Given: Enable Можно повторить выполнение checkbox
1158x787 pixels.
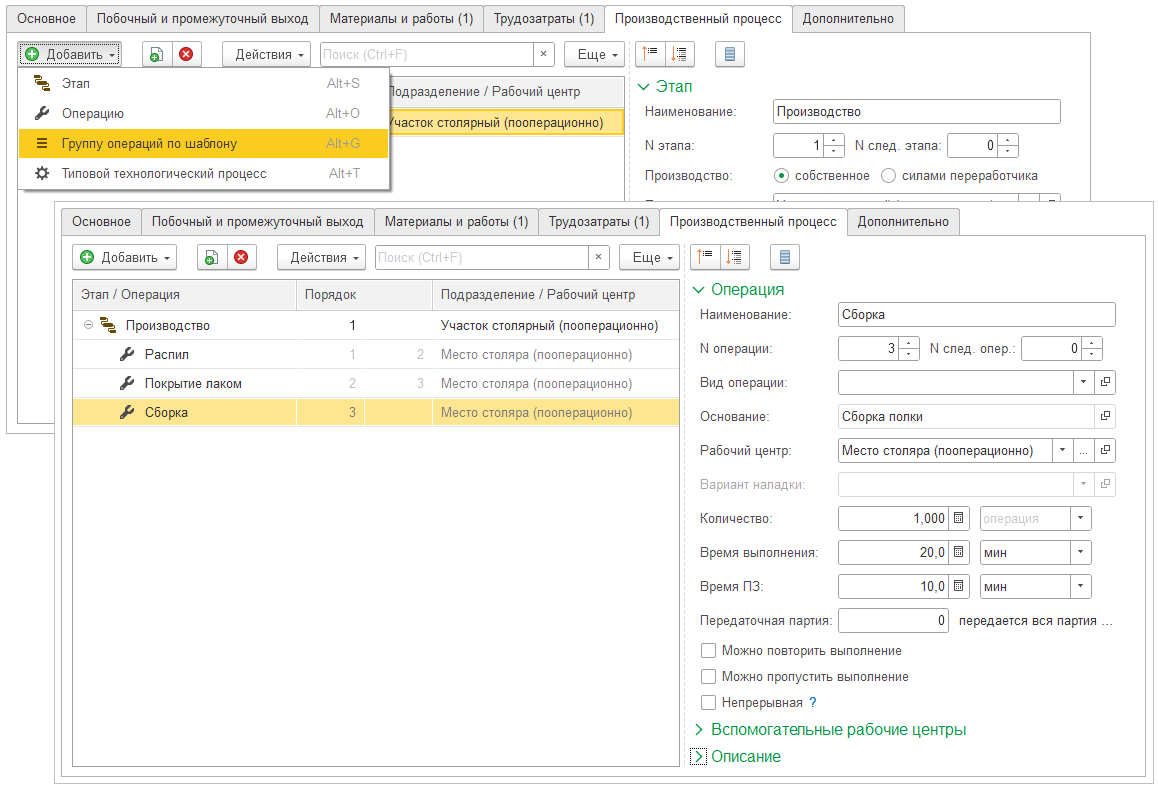Looking at the screenshot, I should click(x=709, y=651).
